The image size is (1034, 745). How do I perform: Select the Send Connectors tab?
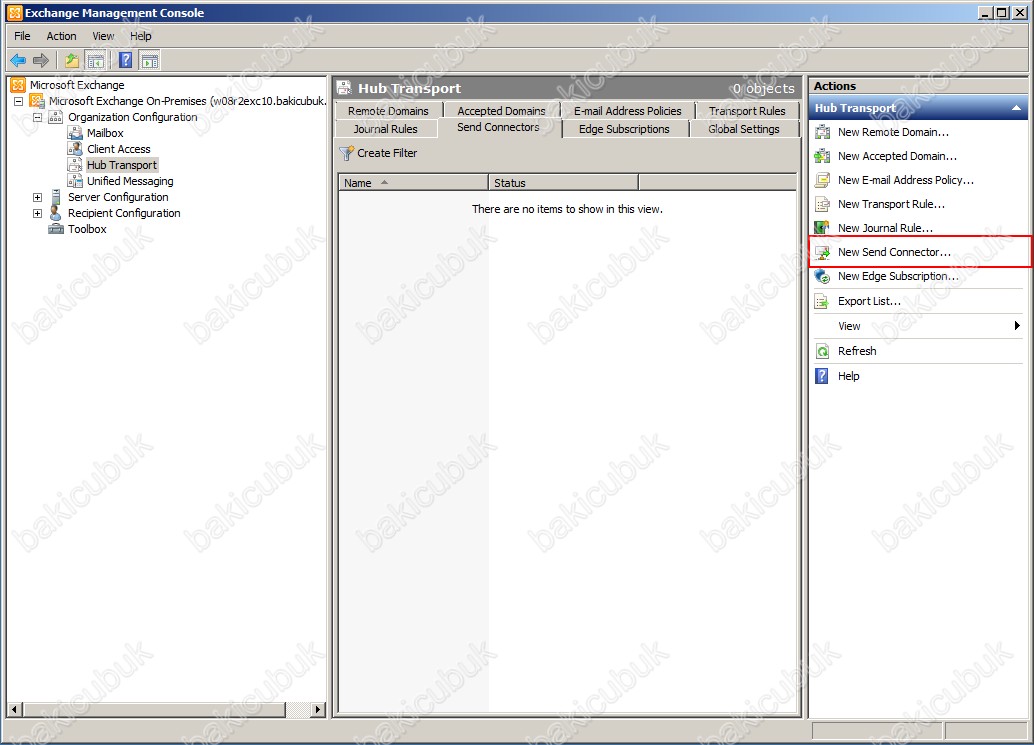coord(499,127)
